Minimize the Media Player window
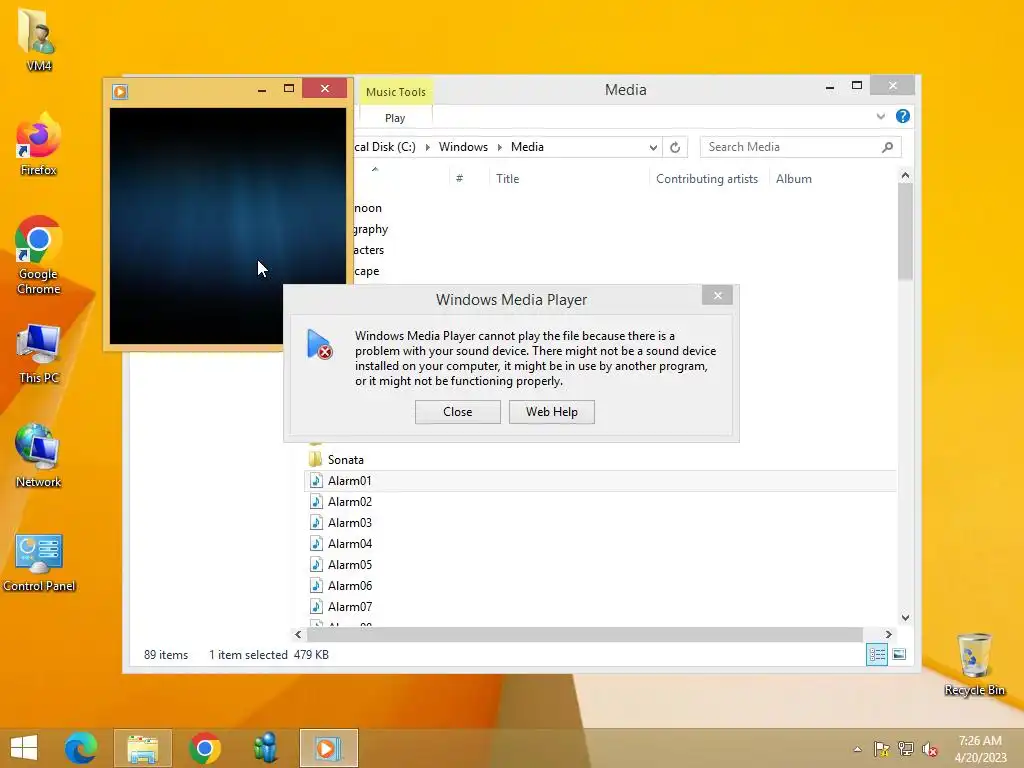The height and width of the screenshot is (768, 1024). 262,89
